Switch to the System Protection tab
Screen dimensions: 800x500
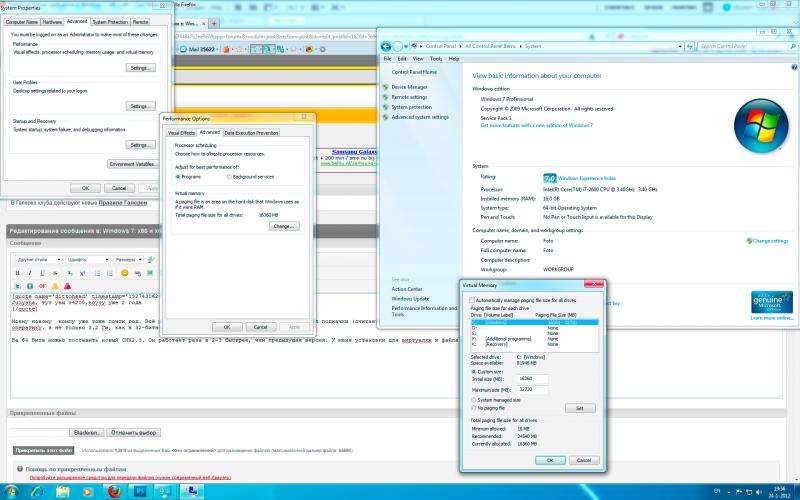pyautogui.click(x=110, y=22)
